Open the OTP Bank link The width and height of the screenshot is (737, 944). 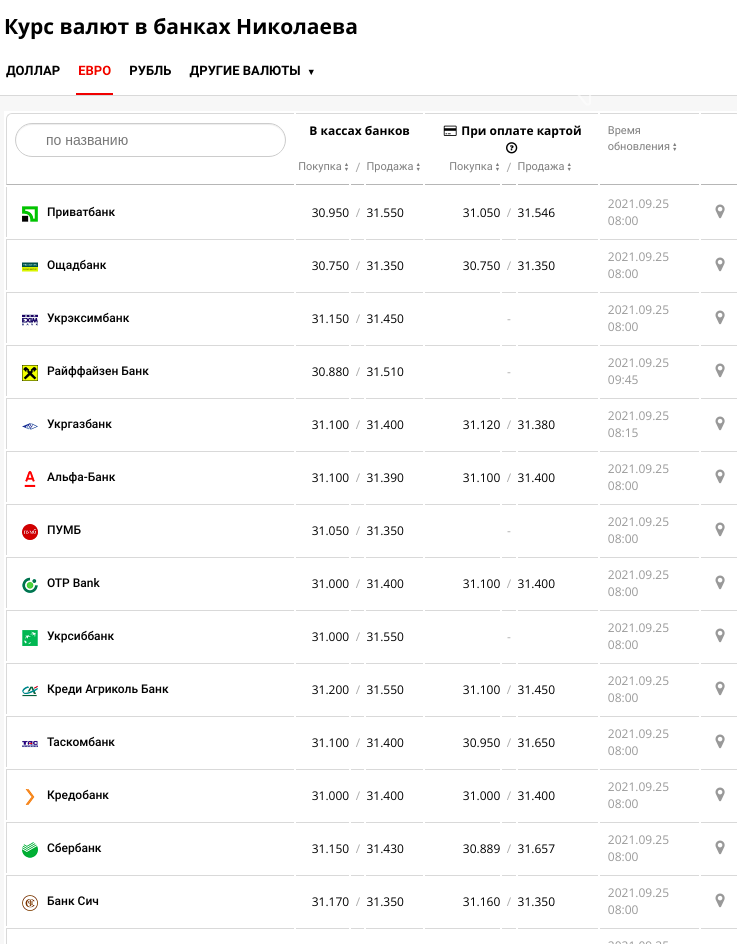tap(73, 583)
